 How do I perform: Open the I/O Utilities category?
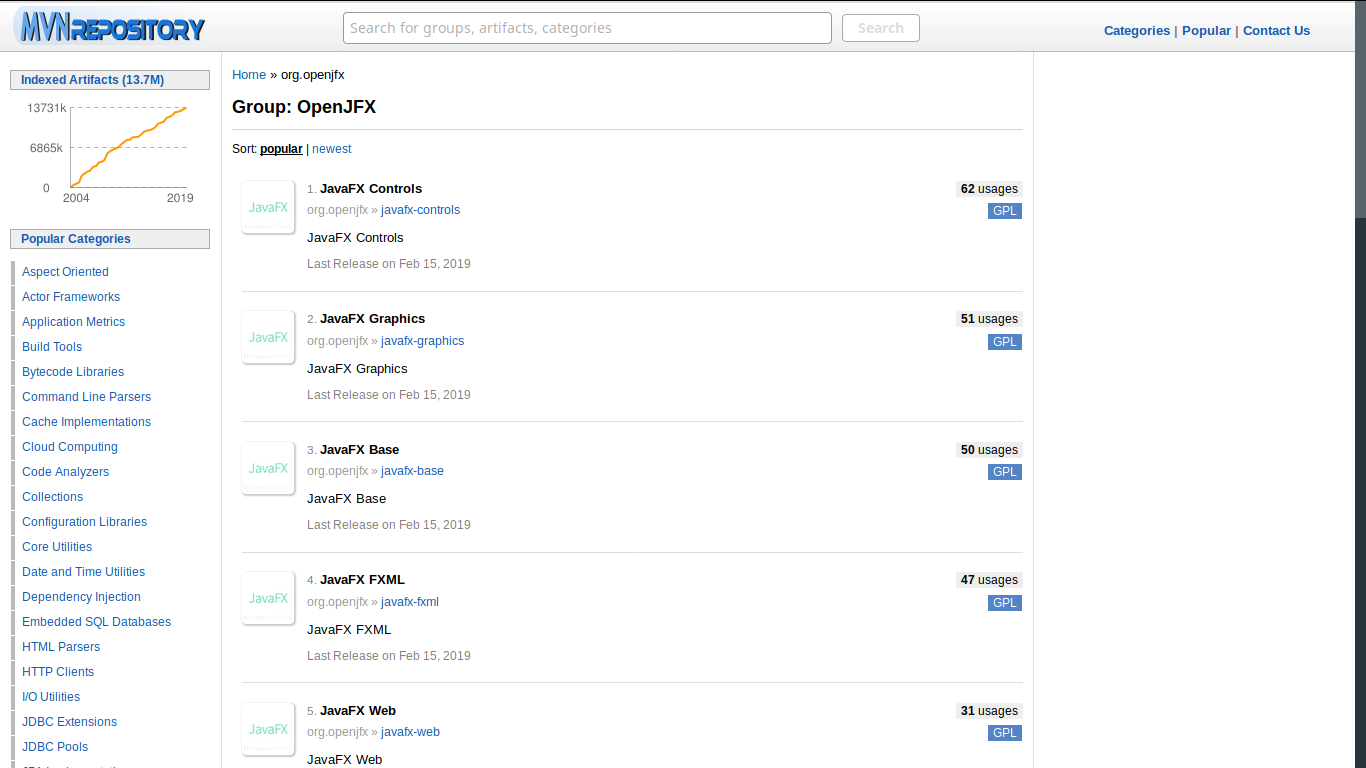(x=51, y=697)
